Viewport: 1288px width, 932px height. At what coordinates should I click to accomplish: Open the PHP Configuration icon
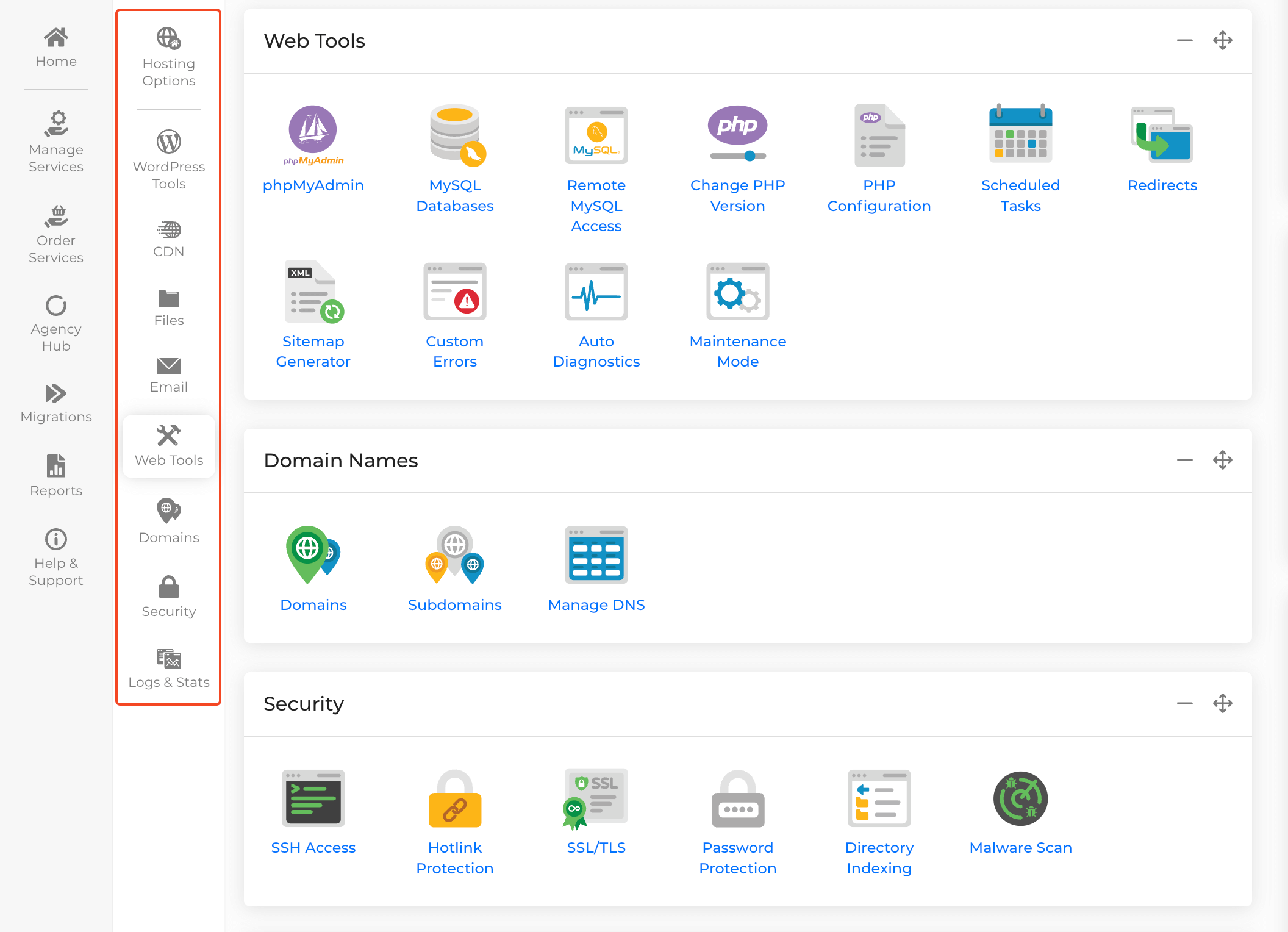(x=879, y=135)
